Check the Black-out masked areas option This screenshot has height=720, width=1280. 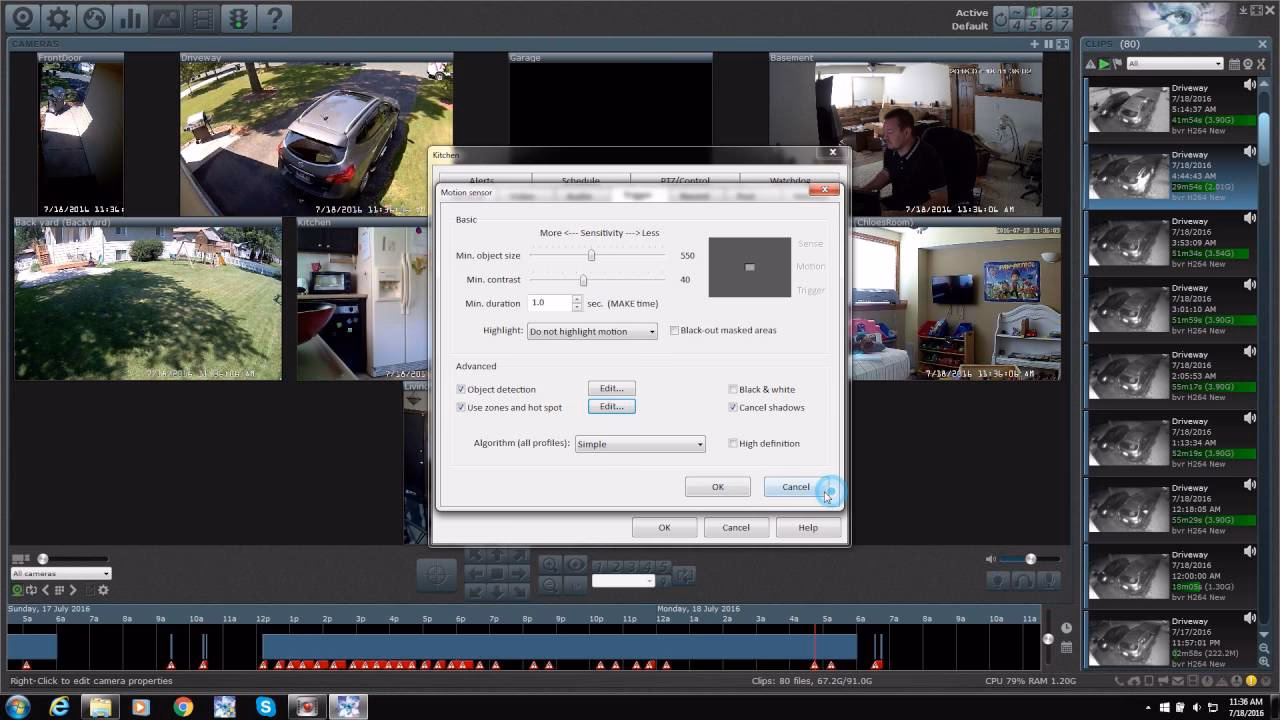675,330
